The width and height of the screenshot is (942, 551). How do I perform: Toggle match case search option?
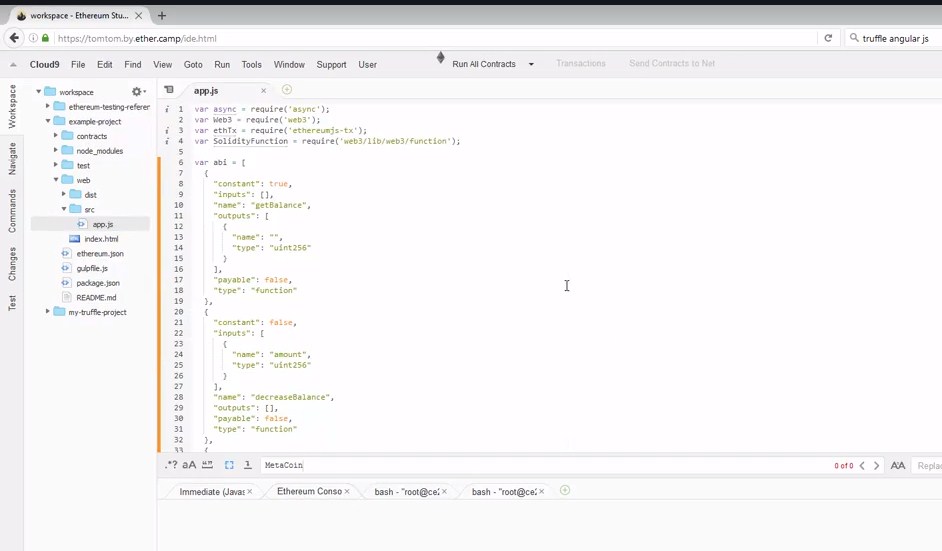[x=189, y=465]
